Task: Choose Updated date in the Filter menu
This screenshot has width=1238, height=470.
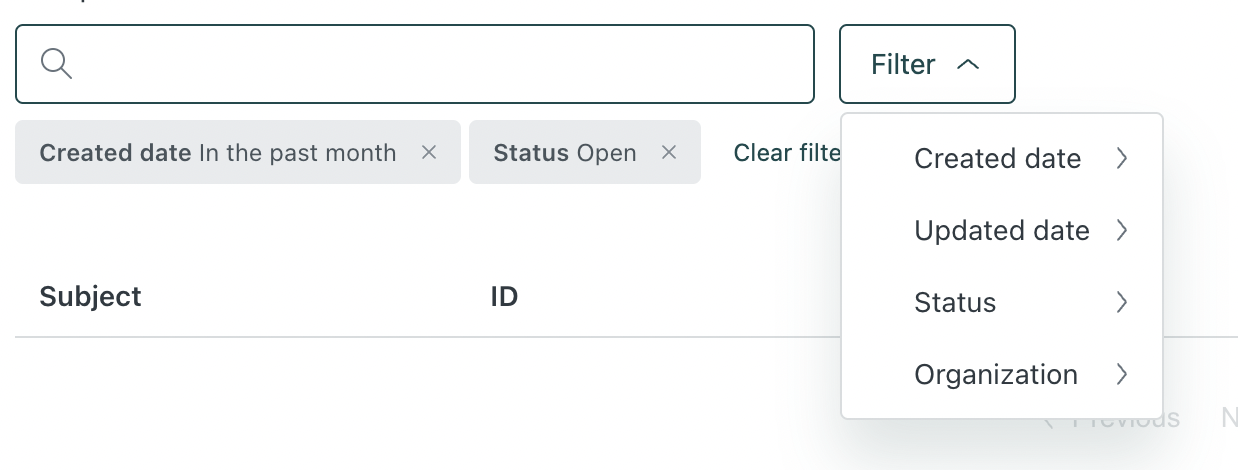Action: [1001, 230]
